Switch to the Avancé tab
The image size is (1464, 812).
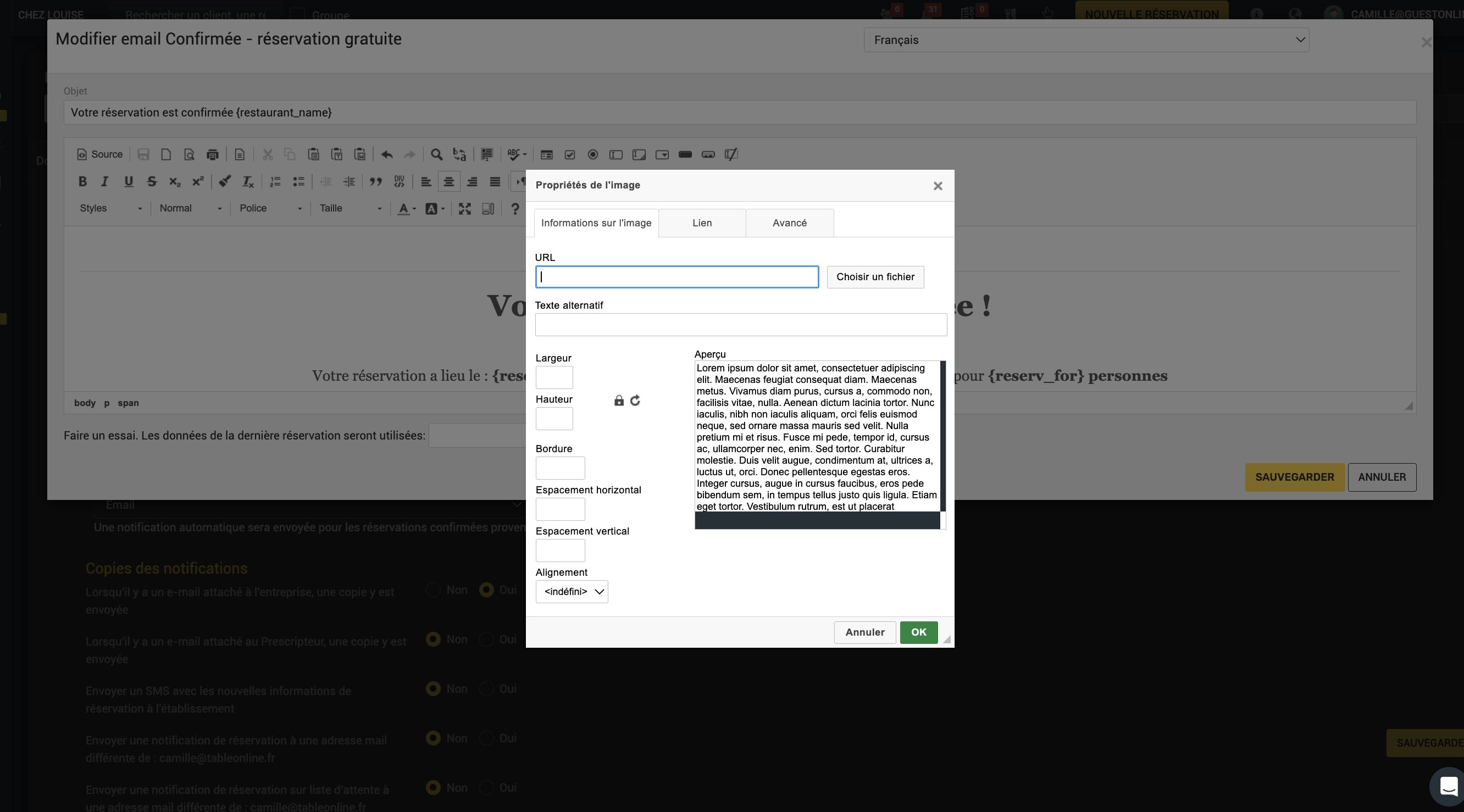point(789,223)
